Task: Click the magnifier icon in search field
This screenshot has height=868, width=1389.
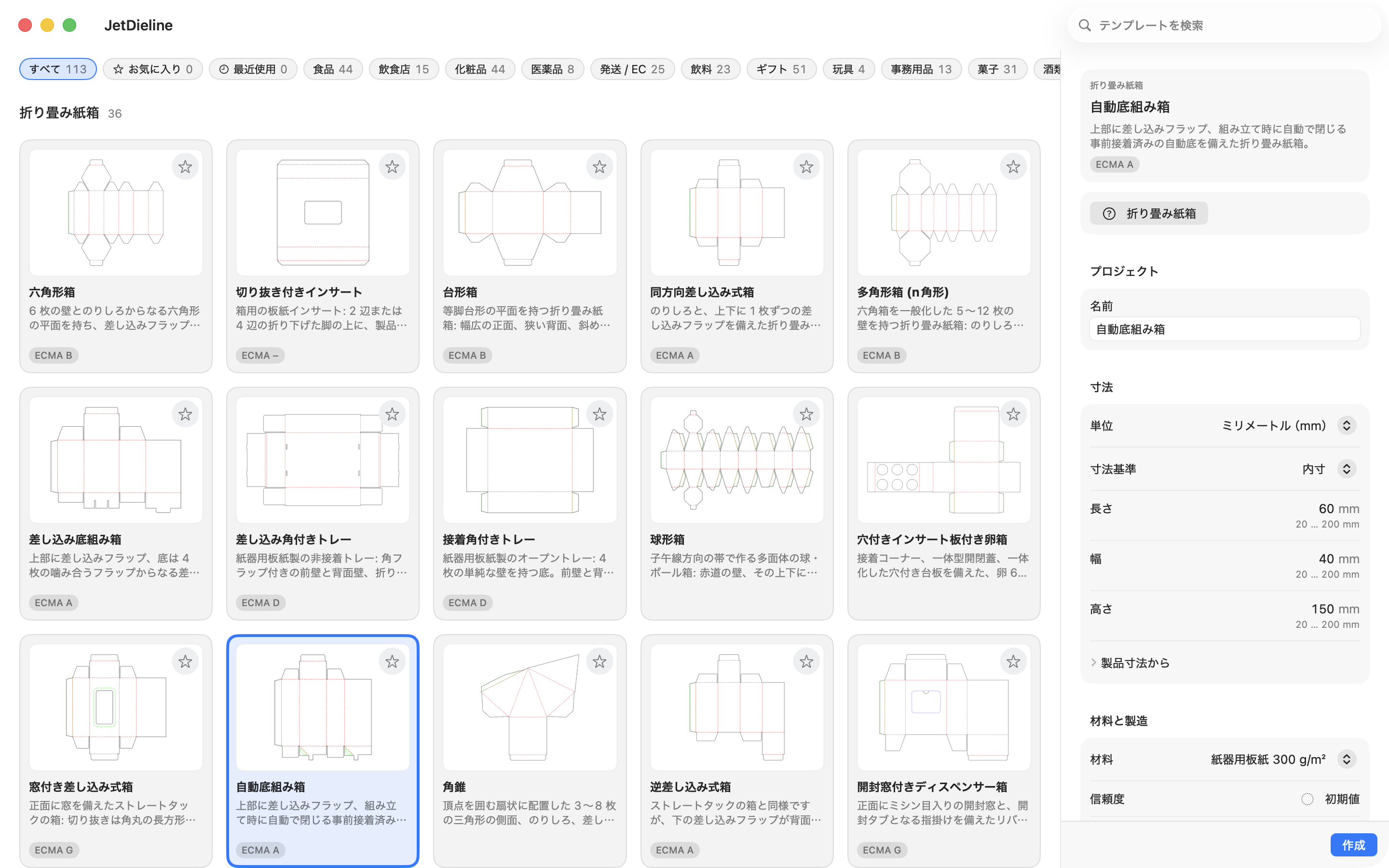Action: (x=1084, y=25)
